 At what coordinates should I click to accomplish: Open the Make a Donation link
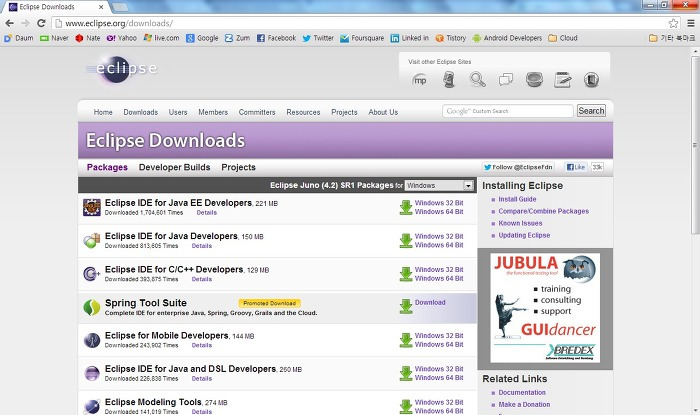pos(524,405)
